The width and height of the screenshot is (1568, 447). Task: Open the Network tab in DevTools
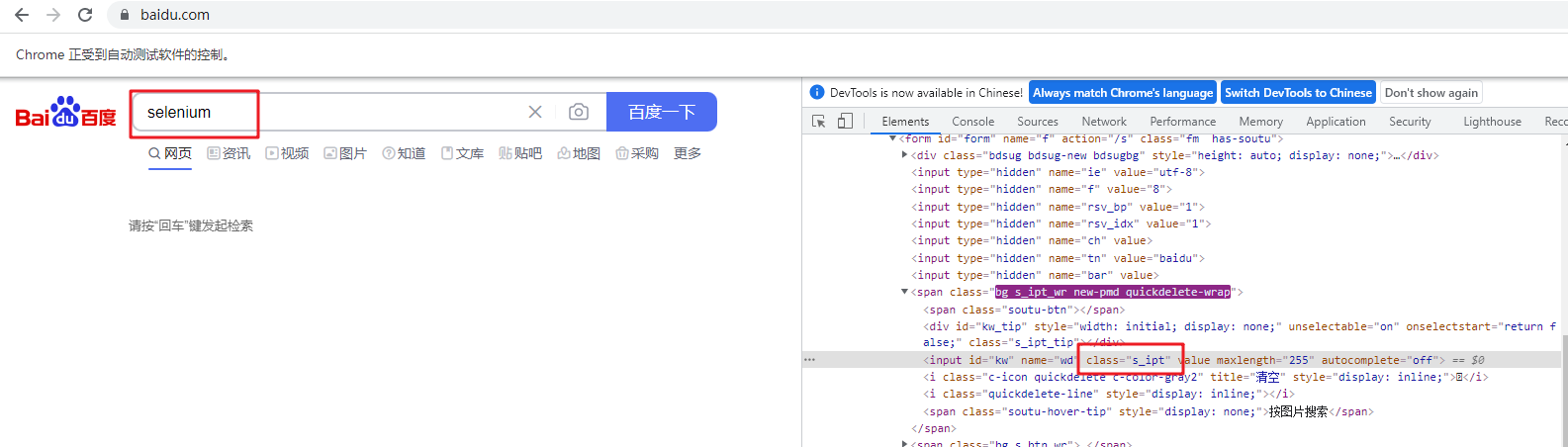pyautogui.click(x=1104, y=122)
